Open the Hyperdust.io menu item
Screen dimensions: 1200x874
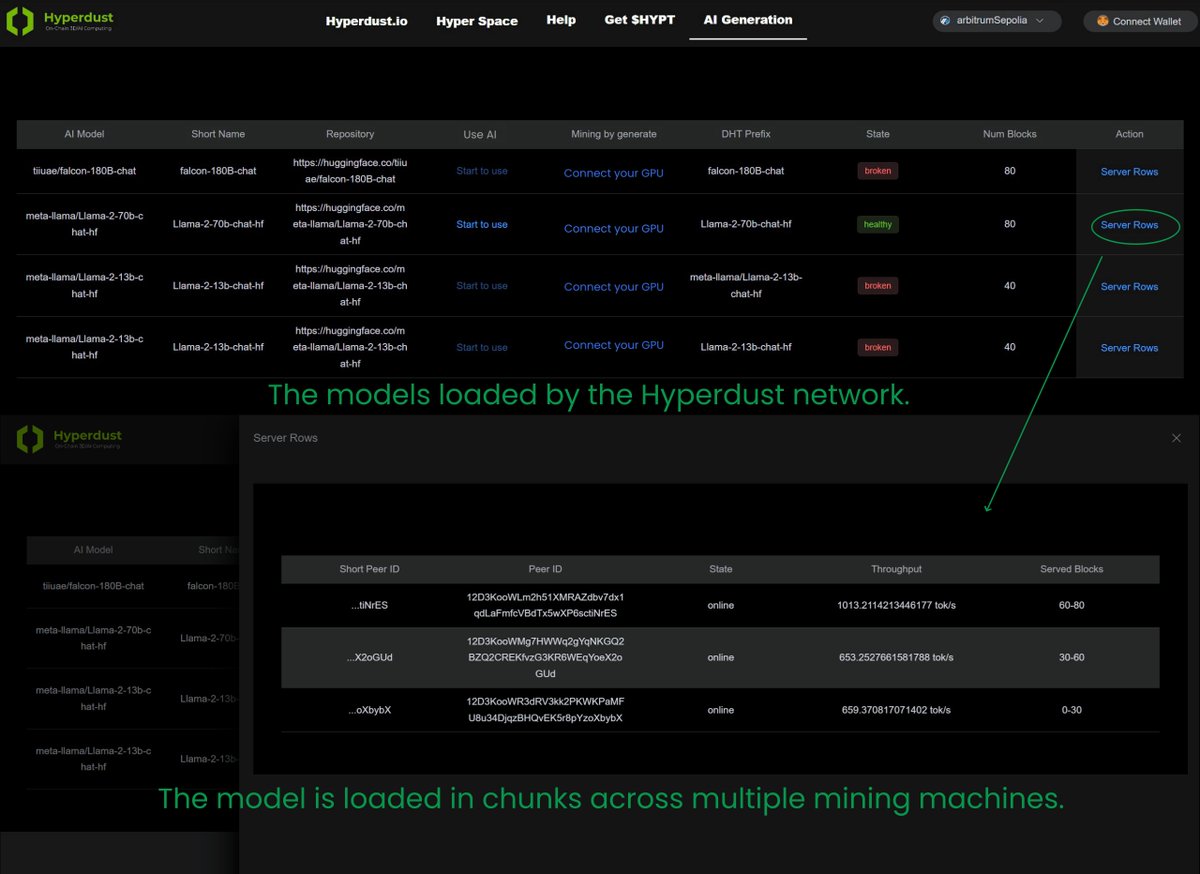367,21
